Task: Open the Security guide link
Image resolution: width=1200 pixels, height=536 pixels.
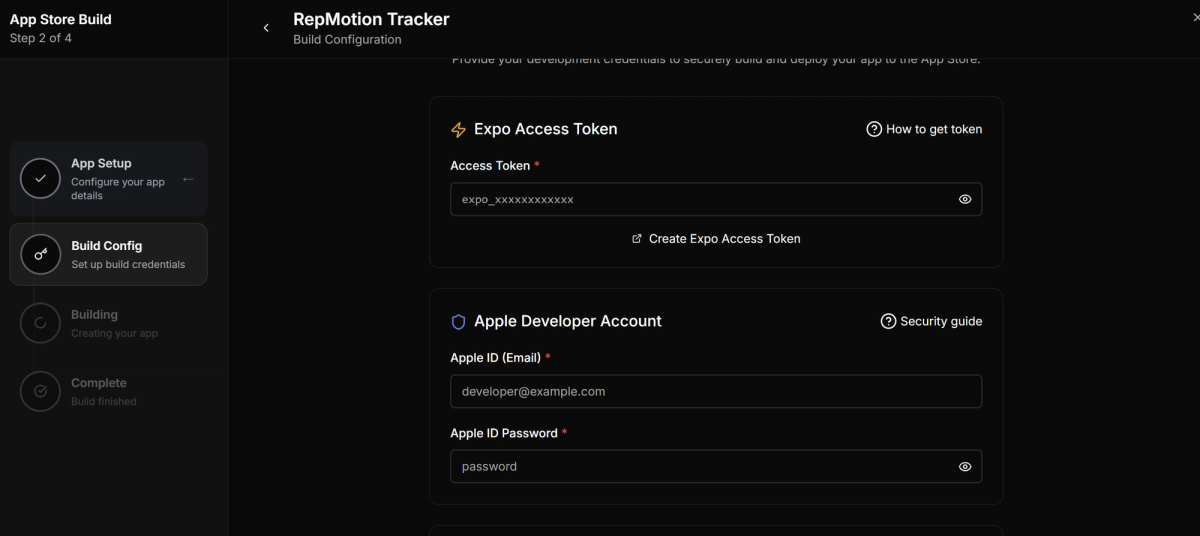Action: (931, 321)
